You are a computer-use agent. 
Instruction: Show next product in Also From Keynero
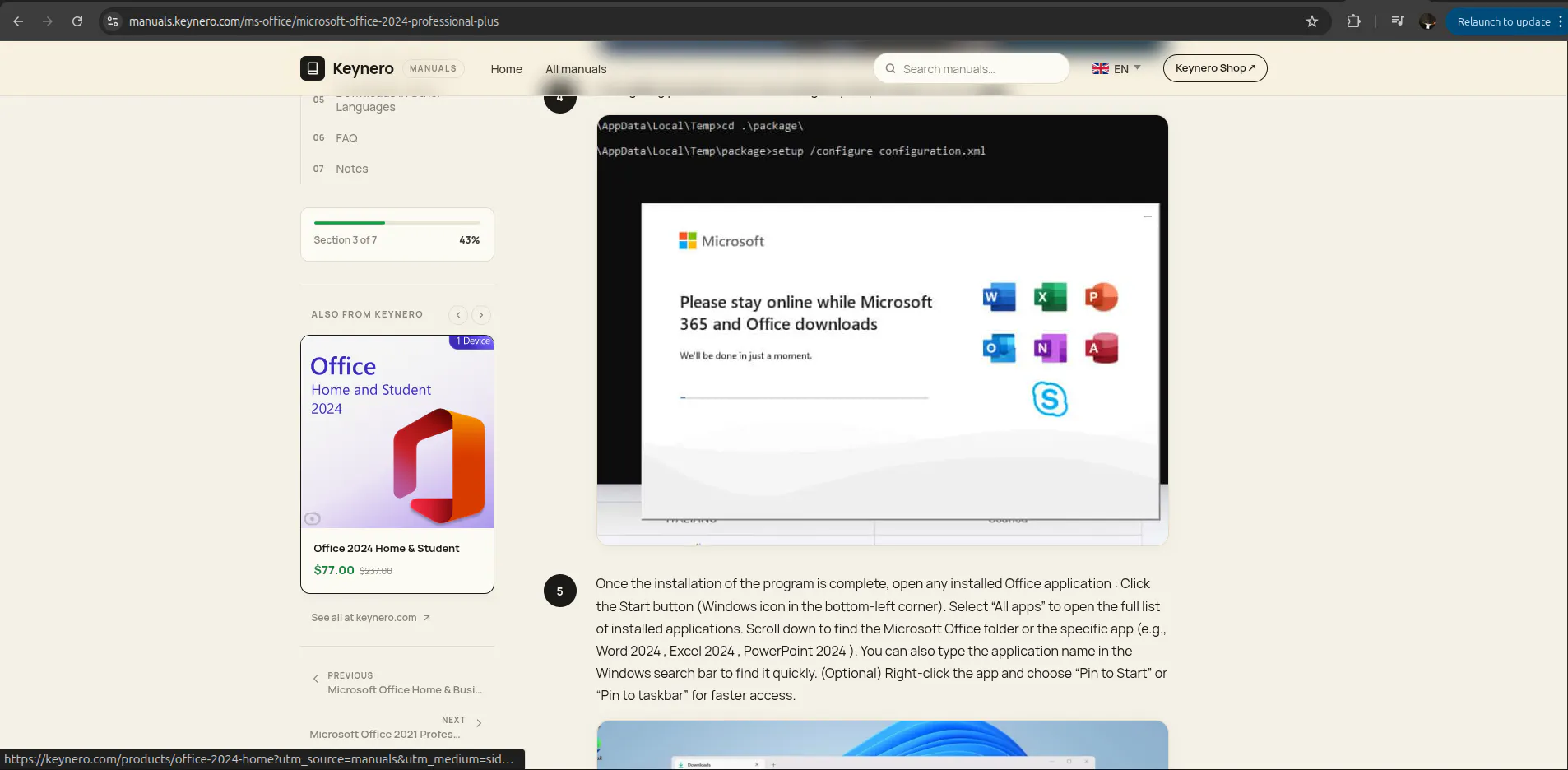click(481, 315)
